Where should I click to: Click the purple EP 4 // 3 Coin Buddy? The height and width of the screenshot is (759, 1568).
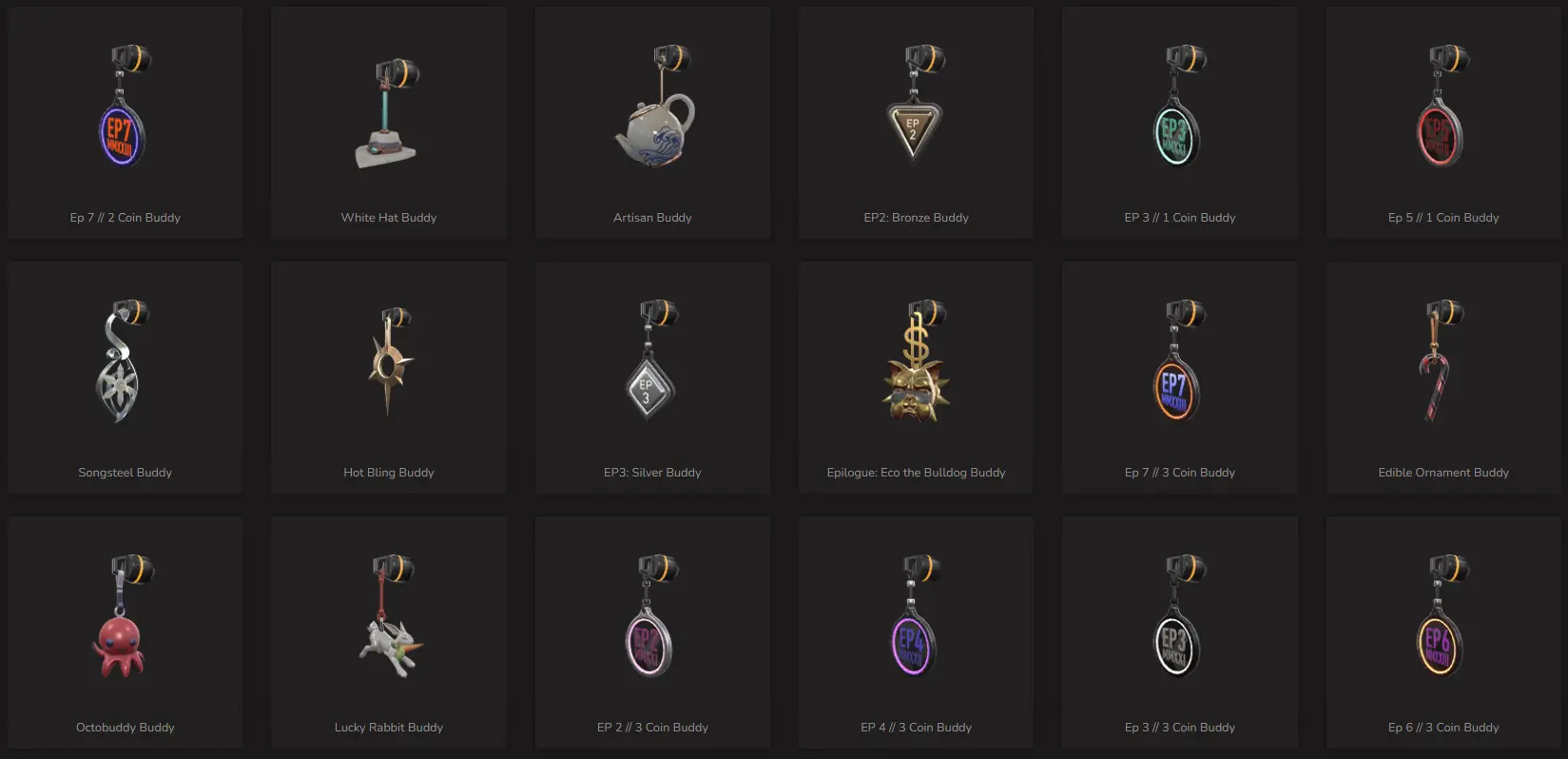click(x=916, y=632)
